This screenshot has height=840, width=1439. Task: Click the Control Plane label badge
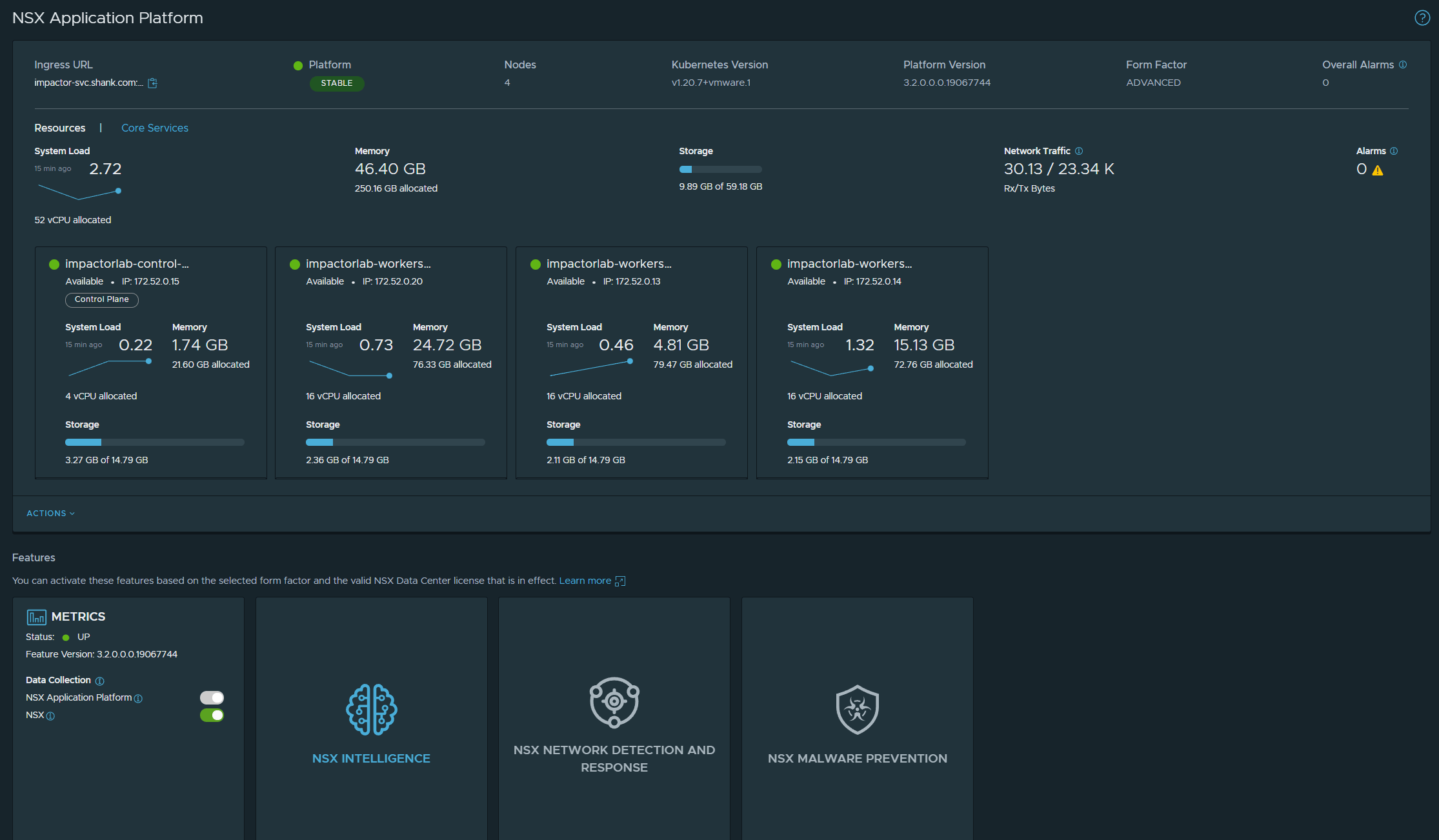(102, 299)
